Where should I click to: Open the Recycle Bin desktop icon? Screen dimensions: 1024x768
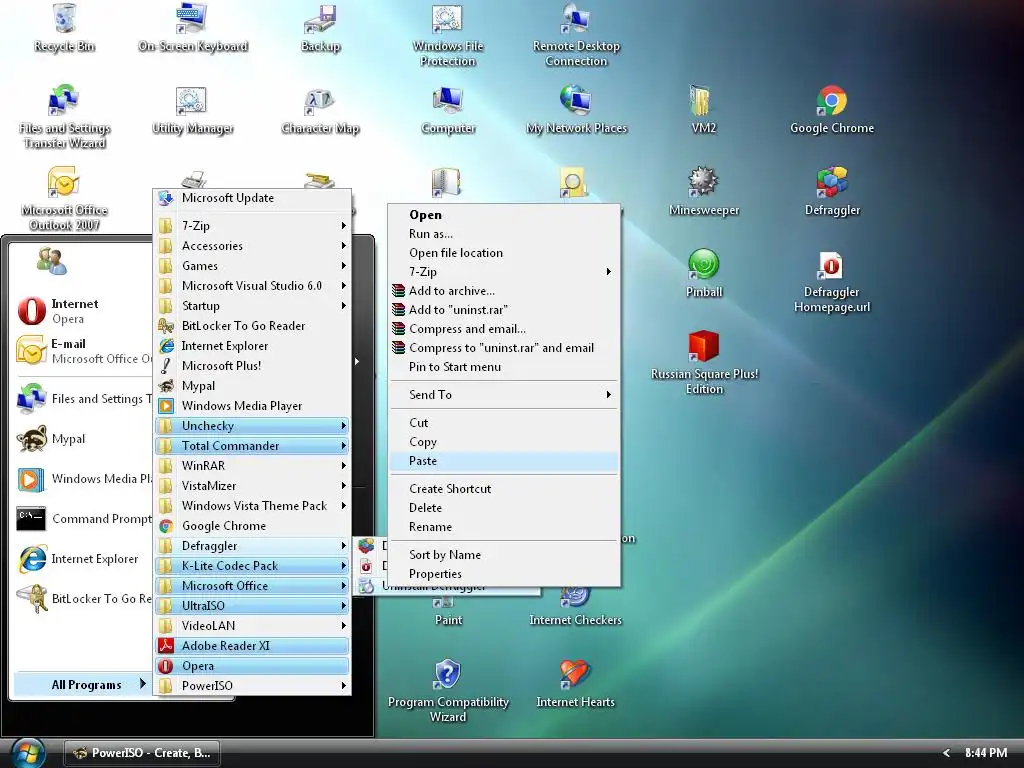pos(64,26)
